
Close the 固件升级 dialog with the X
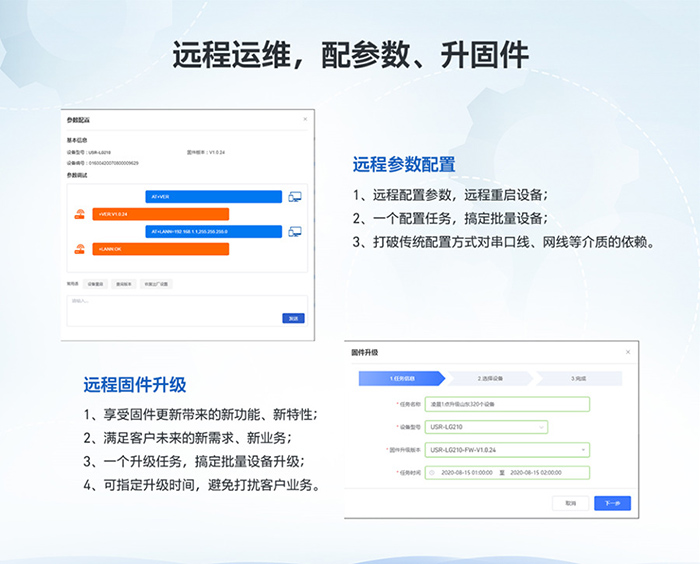click(x=628, y=352)
